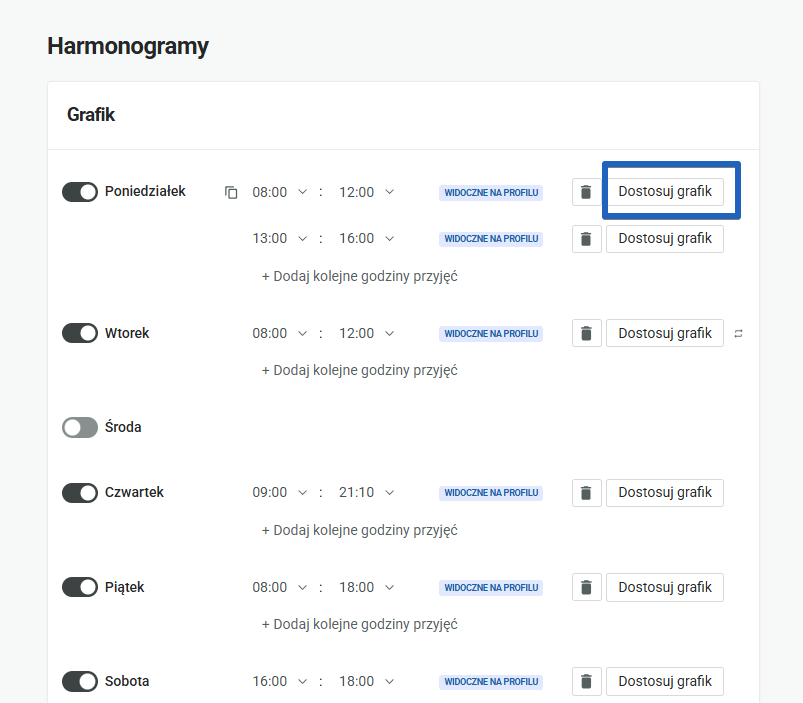803x703 pixels.
Task: Delete Friday's time slot with trash icon
Action: (x=586, y=587)
